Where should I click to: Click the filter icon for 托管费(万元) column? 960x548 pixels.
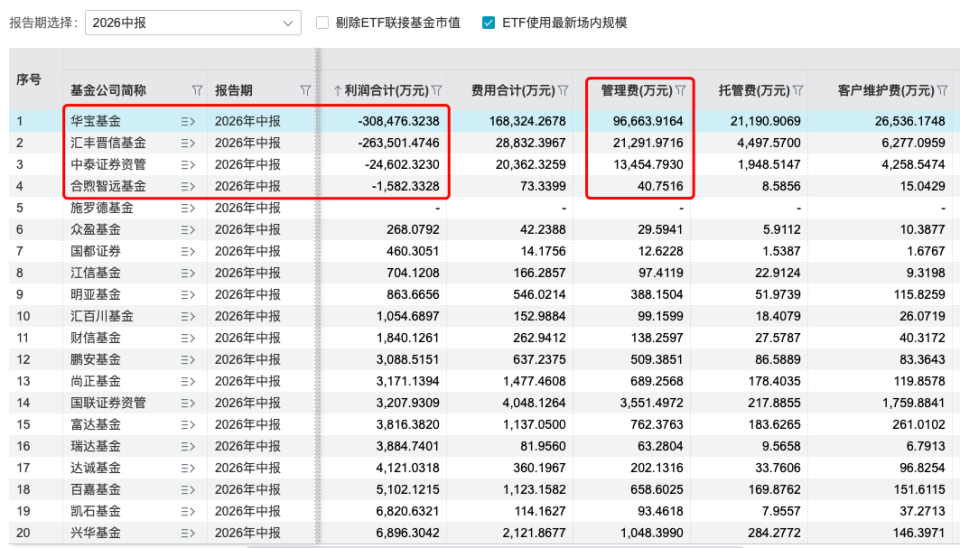pyautogui.click(x=798, y=91)
